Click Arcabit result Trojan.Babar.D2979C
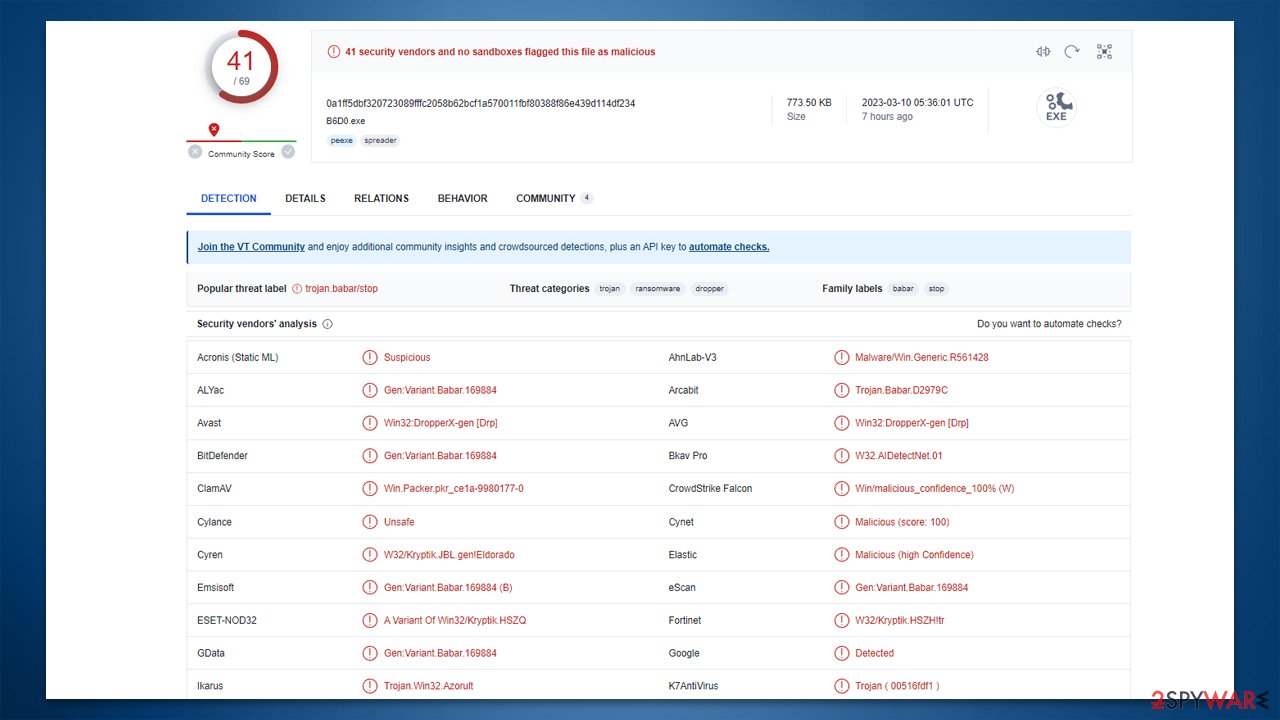The height and width of the screenshot is (720, 1280). click(x=901, y=390)
